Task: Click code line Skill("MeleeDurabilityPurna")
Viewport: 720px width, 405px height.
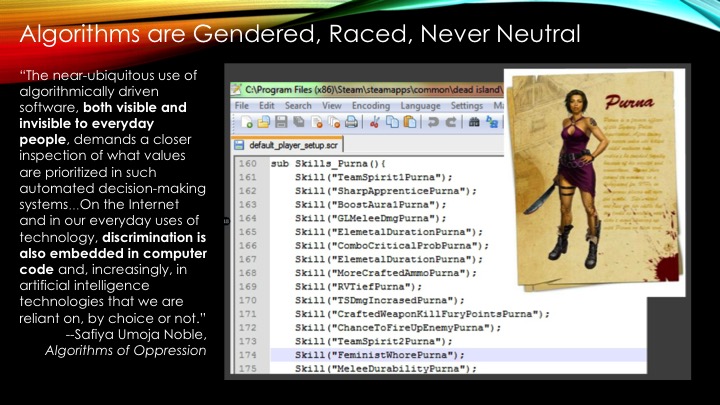Action: (x=386, y=369)
